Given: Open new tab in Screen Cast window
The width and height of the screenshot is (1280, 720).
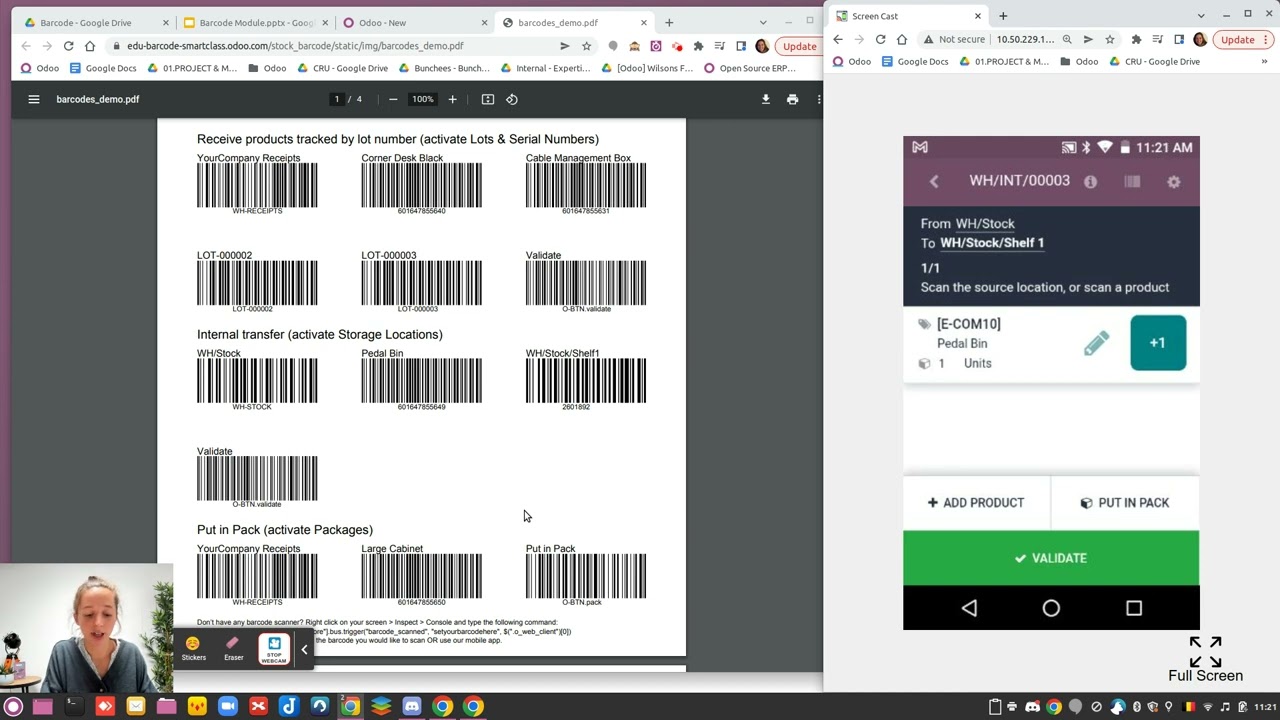Looking at the screenshot, I should point(1003,16).
